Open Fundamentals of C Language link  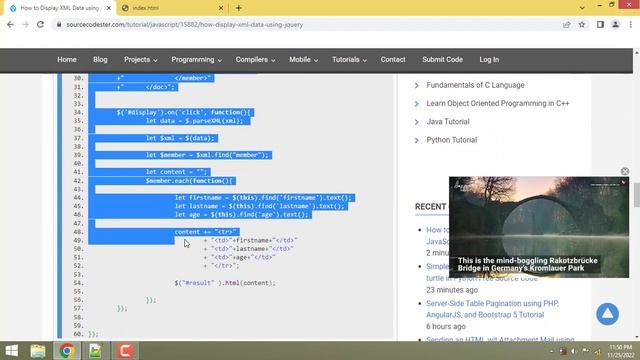pyautogui.click(x=475, y=85)
